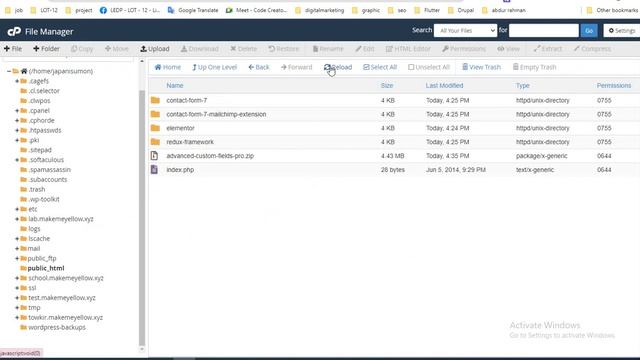640x360 pixels.
Task: Create a new file with + File
Action: (x=13, y=49)
